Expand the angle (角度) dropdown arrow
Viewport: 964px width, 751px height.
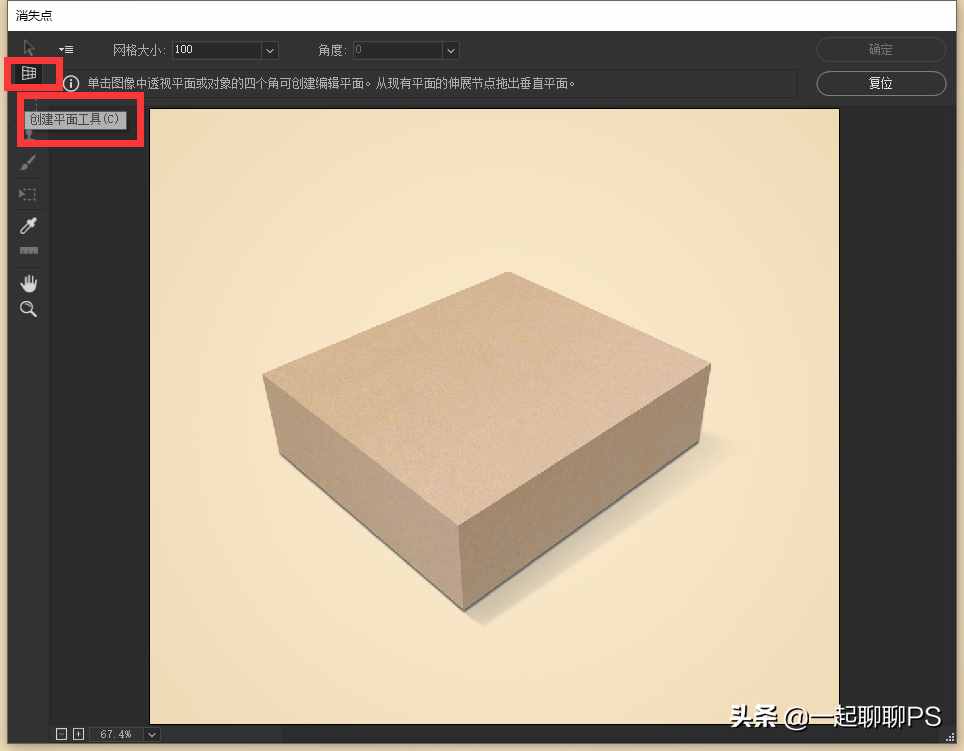pos(451,50)
